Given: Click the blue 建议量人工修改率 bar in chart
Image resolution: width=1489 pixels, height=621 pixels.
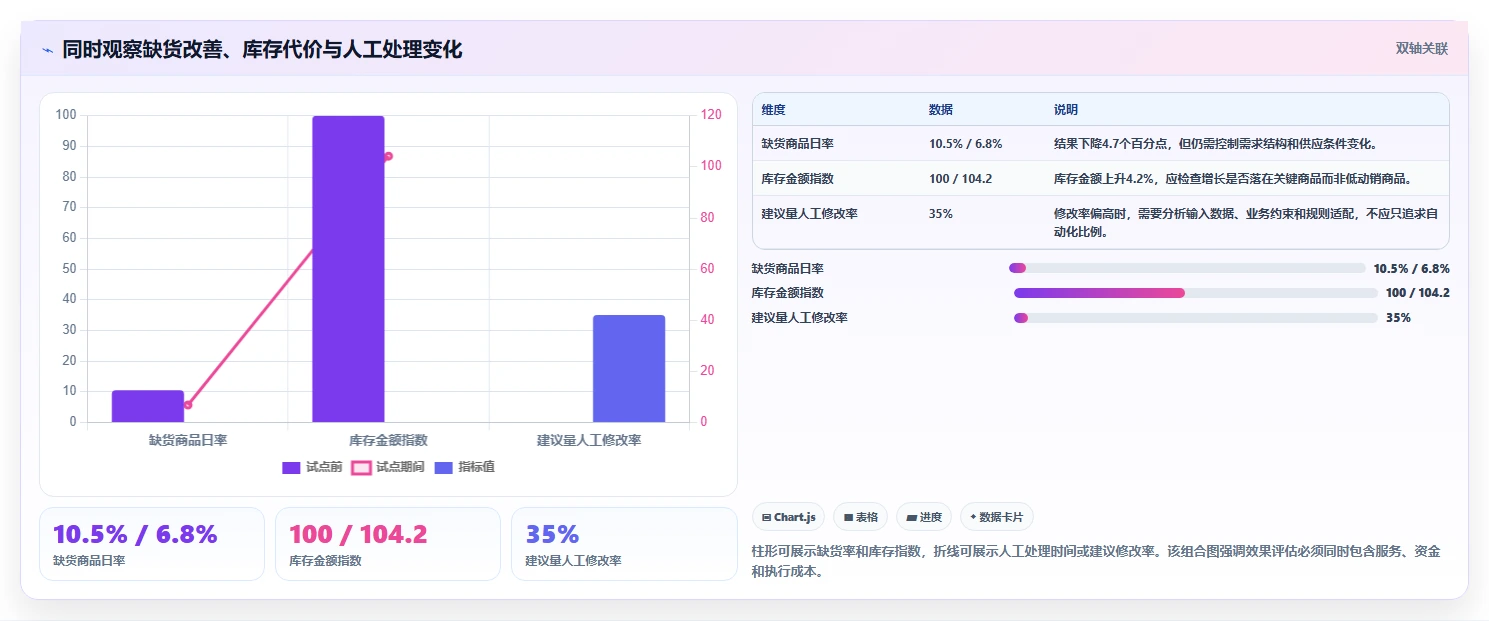Looking at the screenshot, I should pos(629,368).
